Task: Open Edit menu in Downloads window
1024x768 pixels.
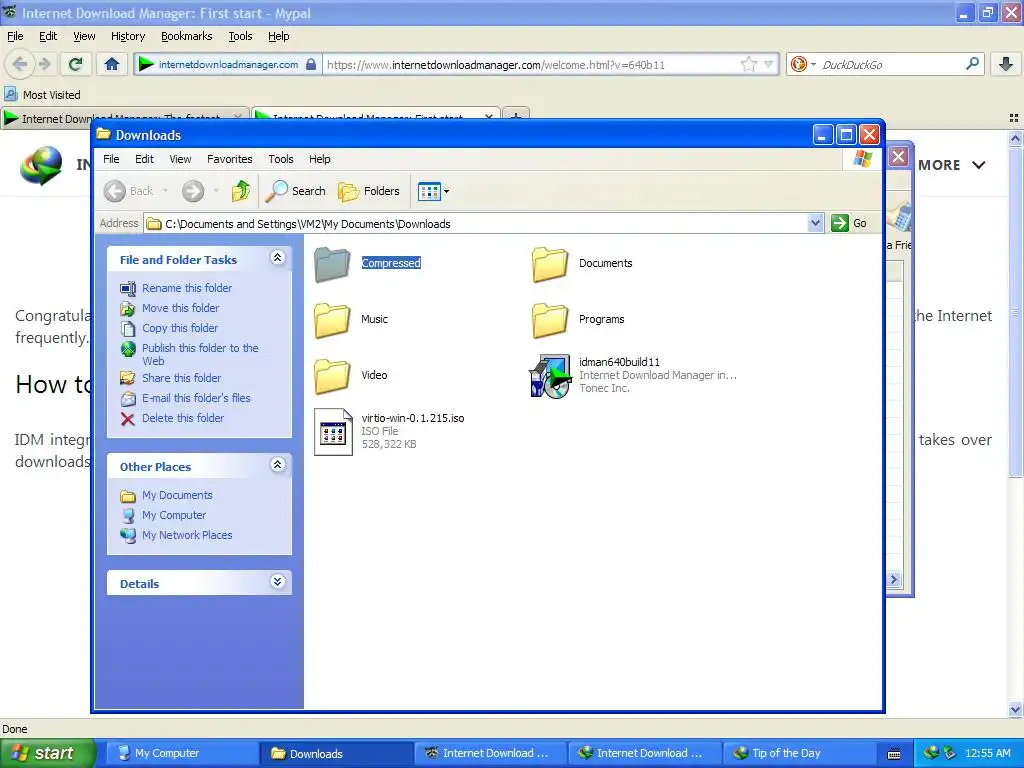Action: [144, 159]
